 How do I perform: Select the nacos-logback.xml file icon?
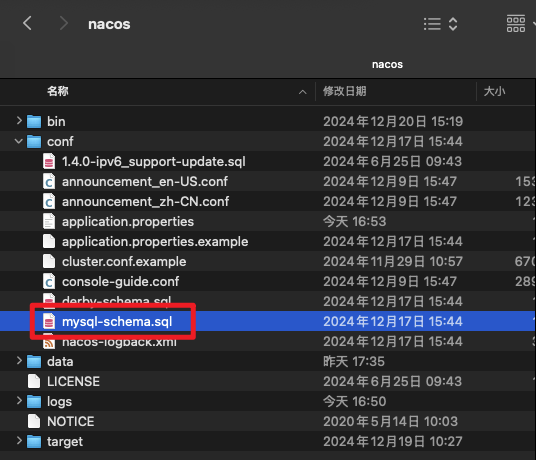[x=49, y=341]
